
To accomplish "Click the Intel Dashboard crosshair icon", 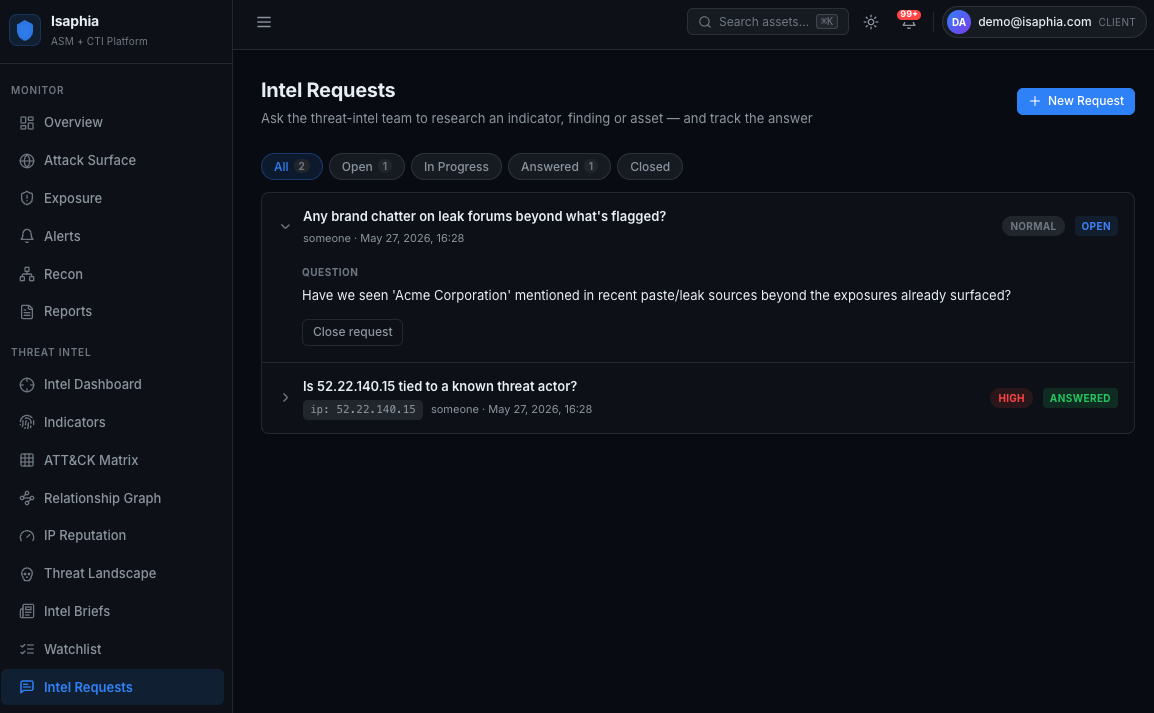I will [x=27, y=385].
